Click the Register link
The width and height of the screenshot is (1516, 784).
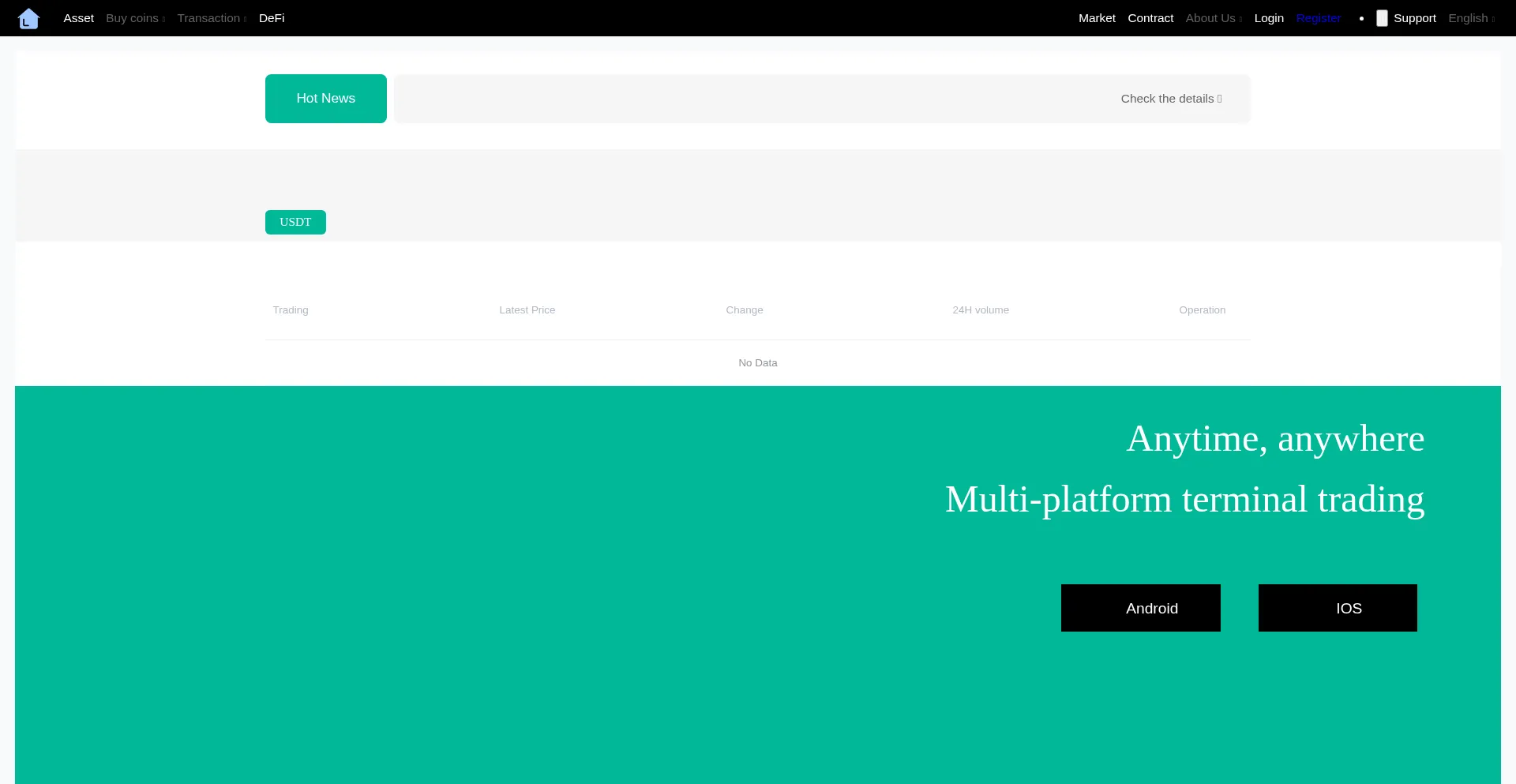[x=1318, y=18]
